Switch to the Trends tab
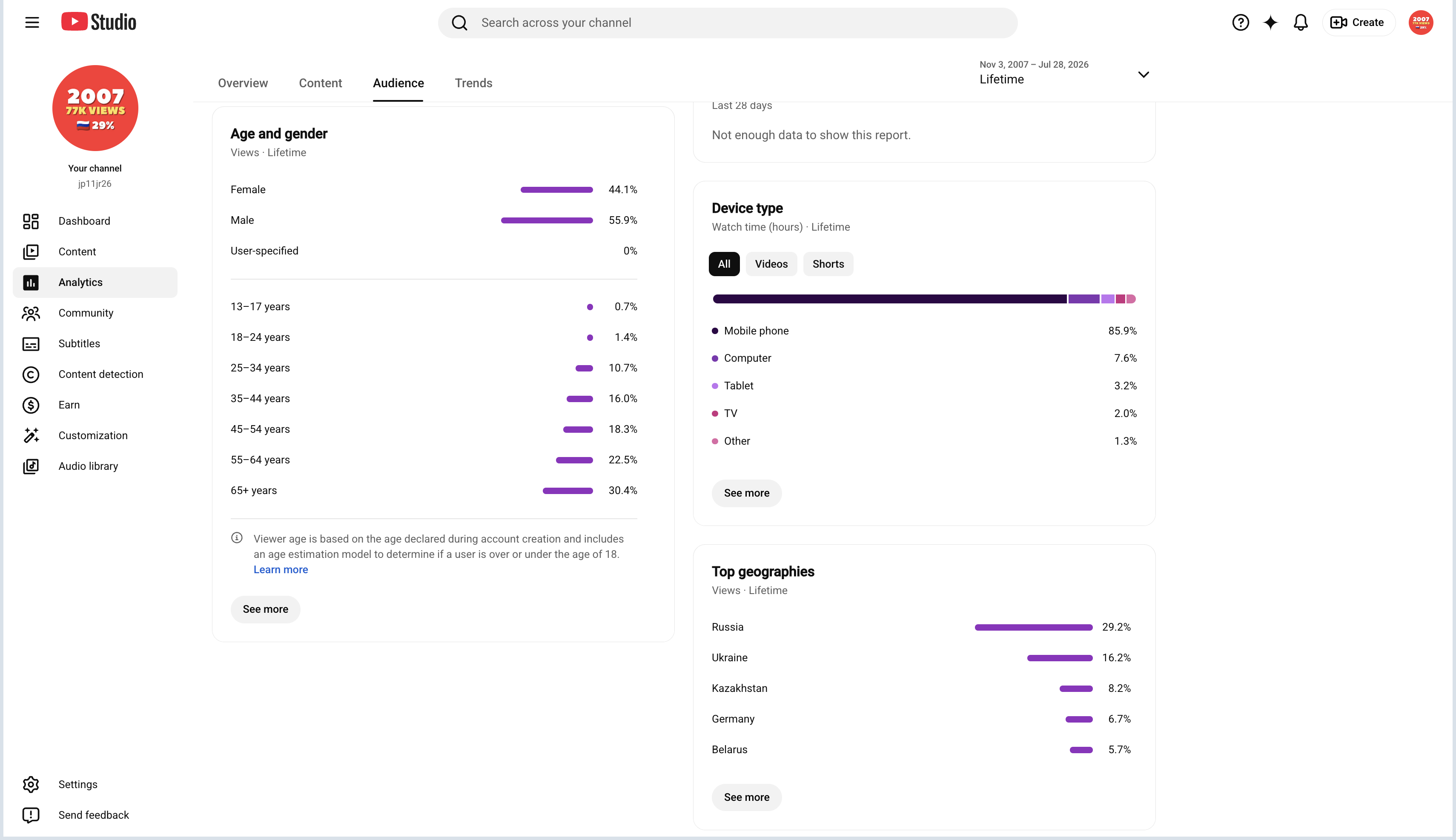The width and height of the screenshot is (1456, 840). (473, 83)
